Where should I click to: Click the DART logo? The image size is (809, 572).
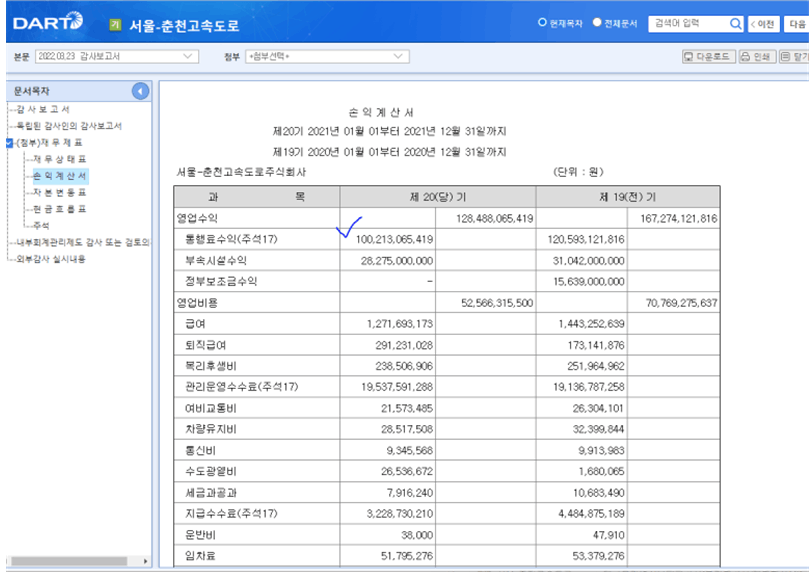click(x=47, y=22)
